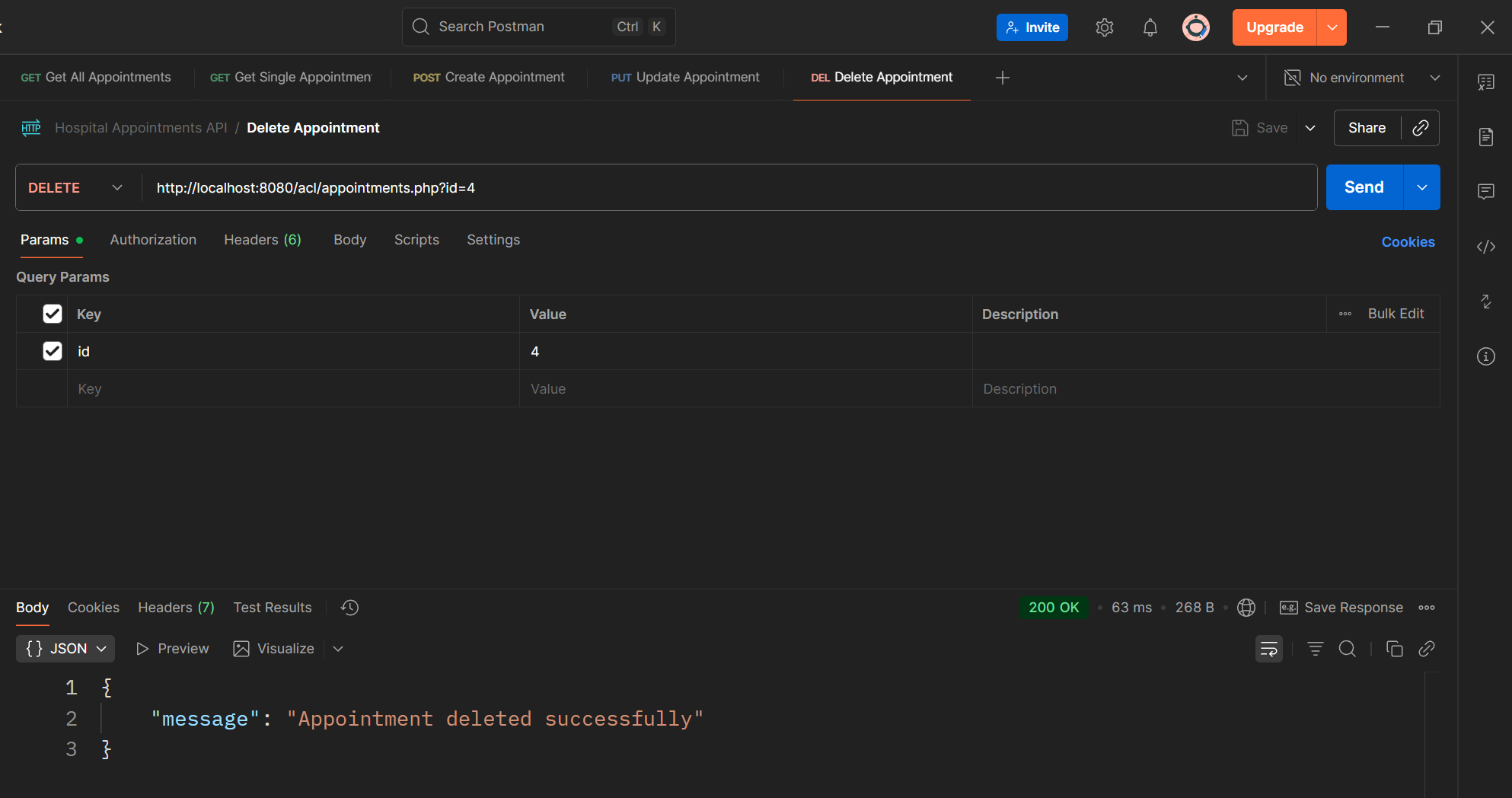The width and height of the screenshot is (1512, 798).
Task: Click the Send button
Action: (x=1364, y=187)
